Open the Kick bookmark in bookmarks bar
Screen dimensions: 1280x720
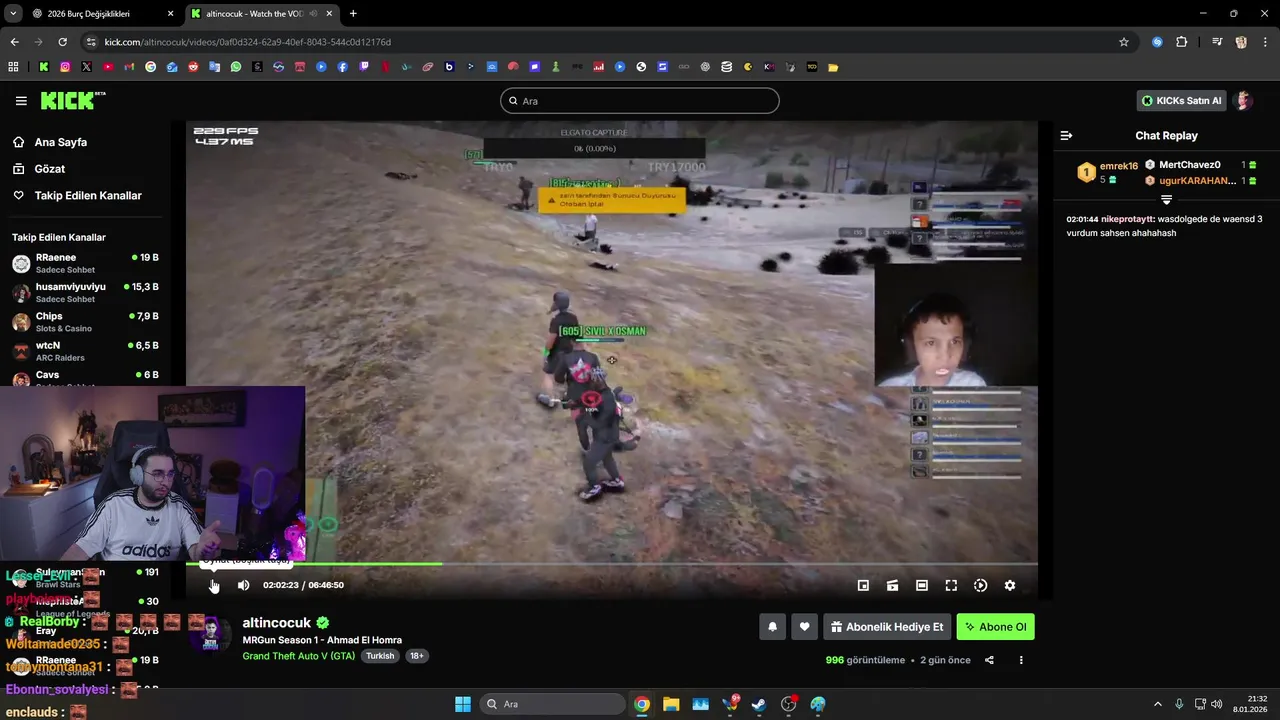tap(44, 67)
